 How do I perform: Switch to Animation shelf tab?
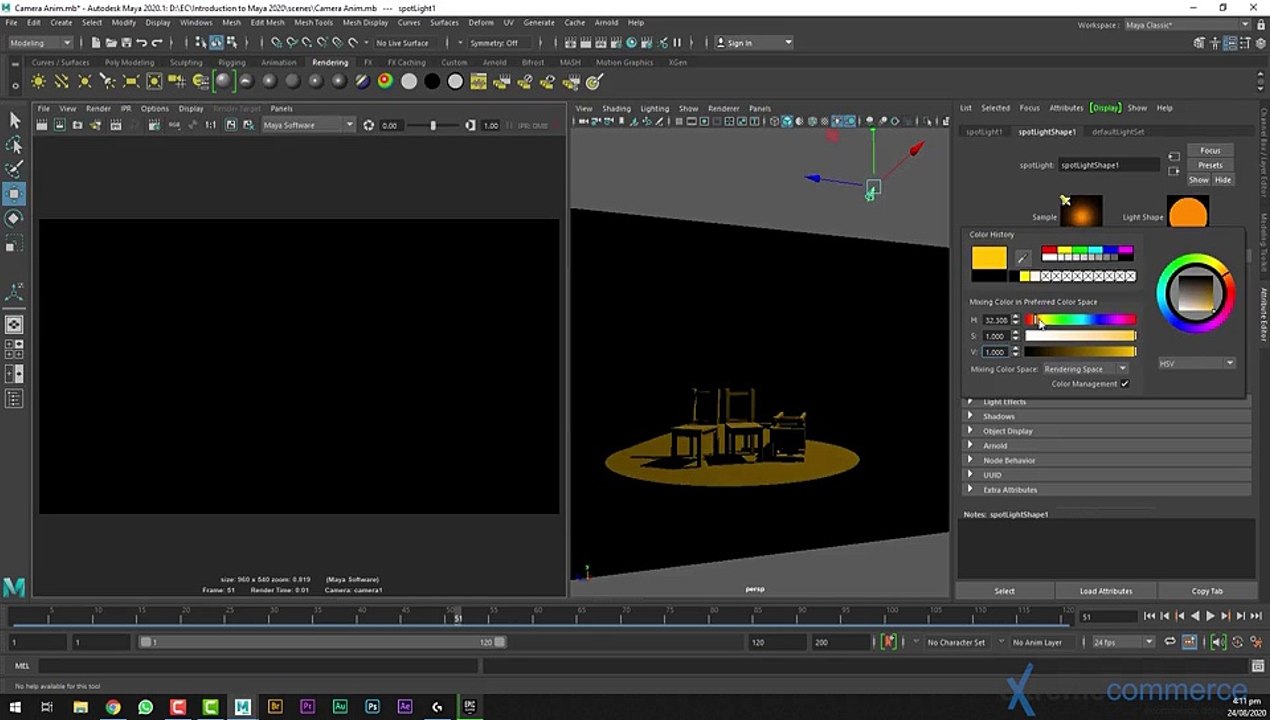pyautogui.click(x=278, y=62)
